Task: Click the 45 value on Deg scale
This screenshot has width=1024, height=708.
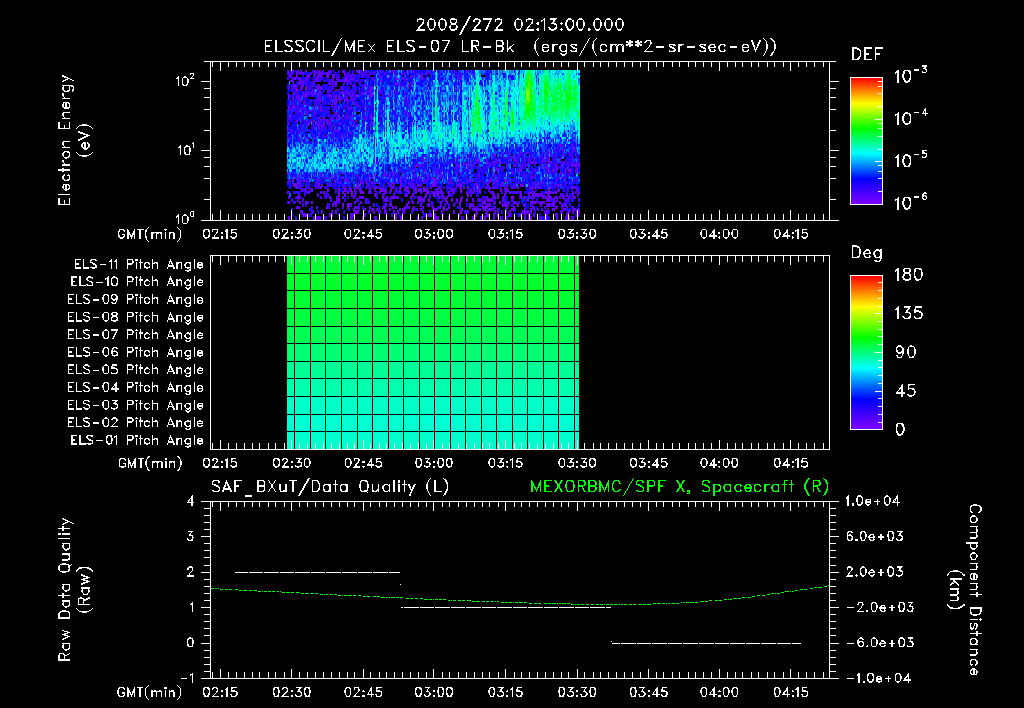Action: point(905,391)
